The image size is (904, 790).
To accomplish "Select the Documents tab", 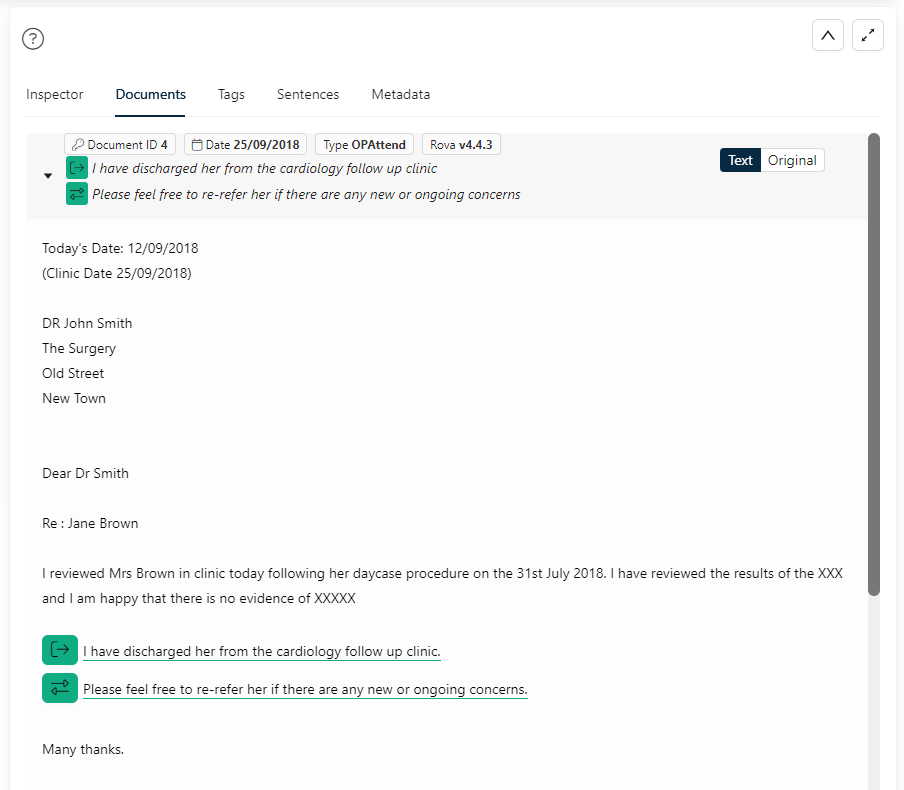I will pos(151,94).
